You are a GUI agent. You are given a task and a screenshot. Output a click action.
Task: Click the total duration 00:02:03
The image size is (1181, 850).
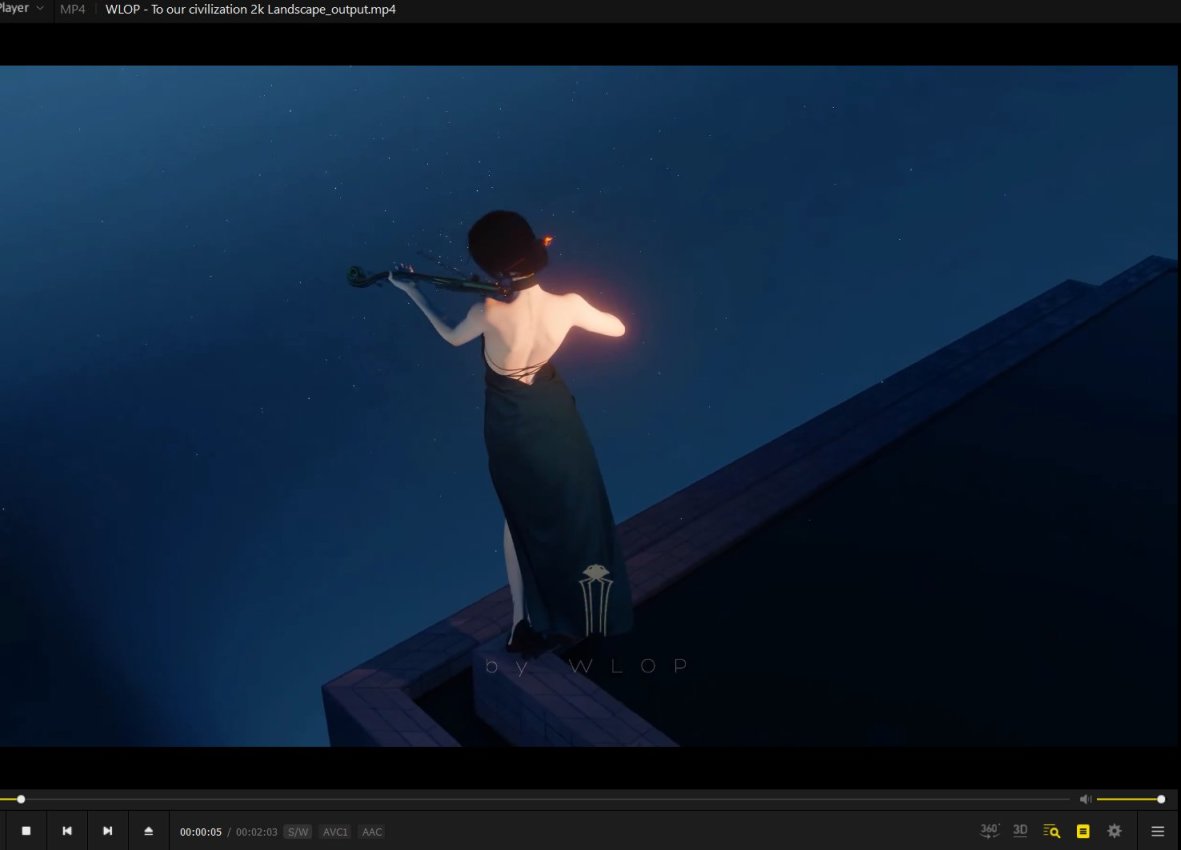tap(257, 832)
